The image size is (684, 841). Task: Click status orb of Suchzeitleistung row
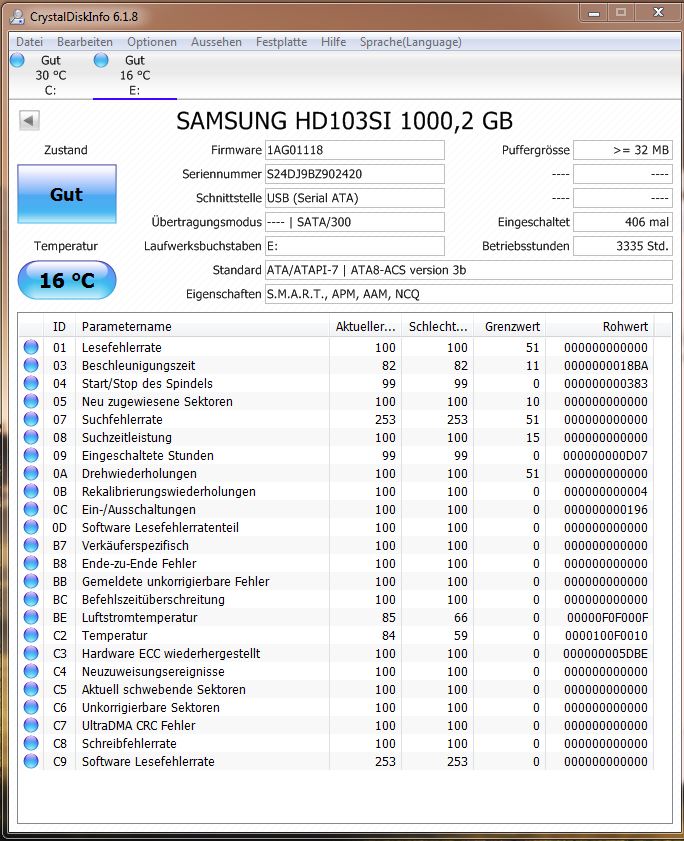pyautogui.click(x=31, y=437)
